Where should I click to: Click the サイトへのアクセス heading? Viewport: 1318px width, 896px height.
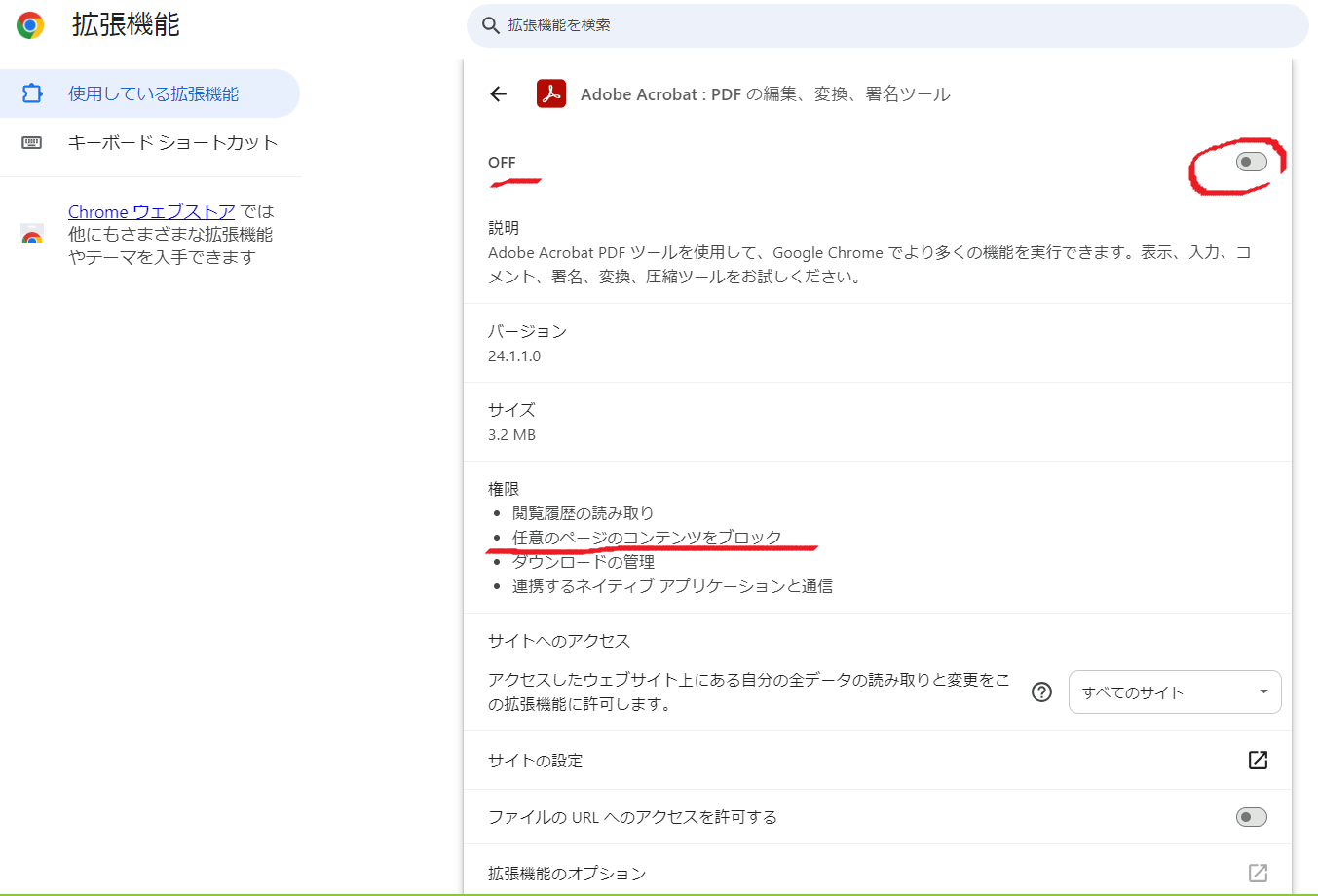pyautogui.click(x=559, y=641)
